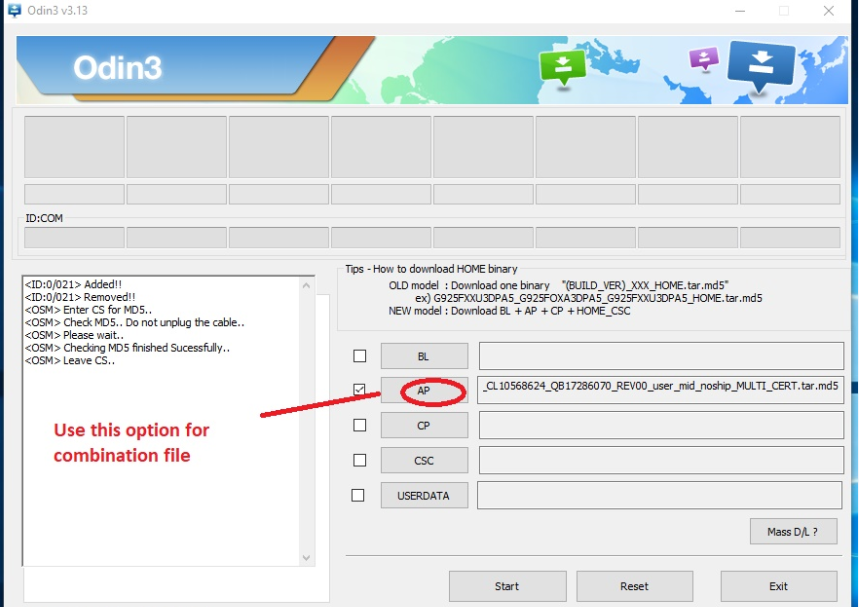Select the 'Leave CS..' log line
Image resolution: width=859 pixels, height=607 pixels.
pyautogui.click(x=70, y=360)
